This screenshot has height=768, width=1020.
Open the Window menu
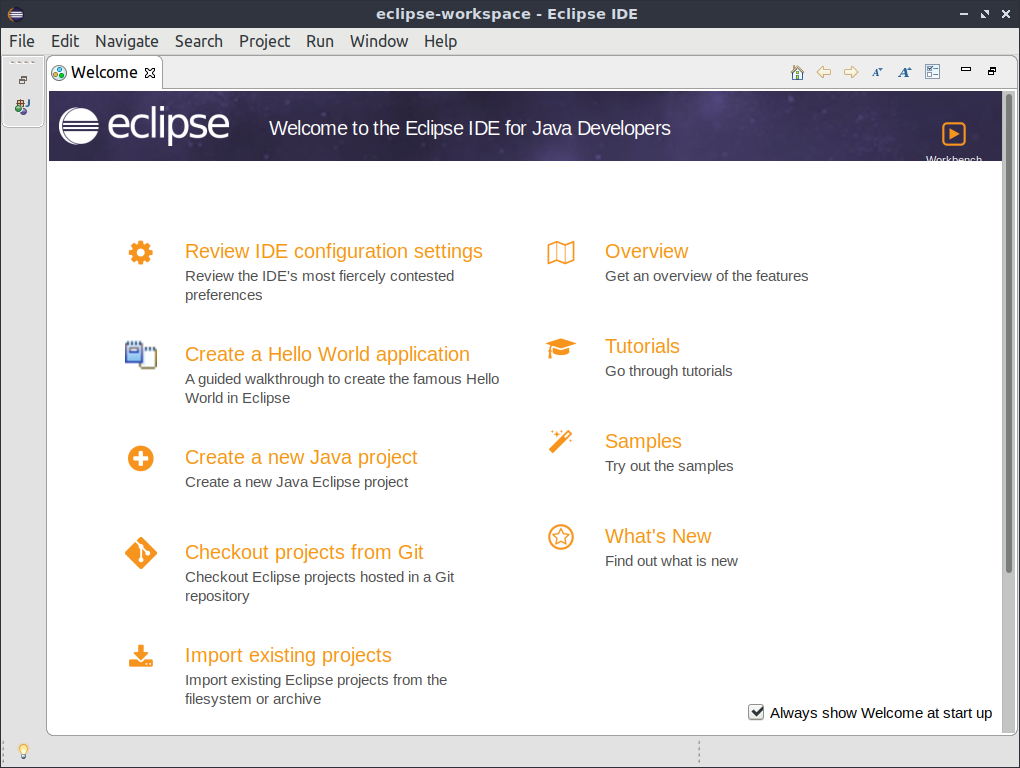click(379, 41)
